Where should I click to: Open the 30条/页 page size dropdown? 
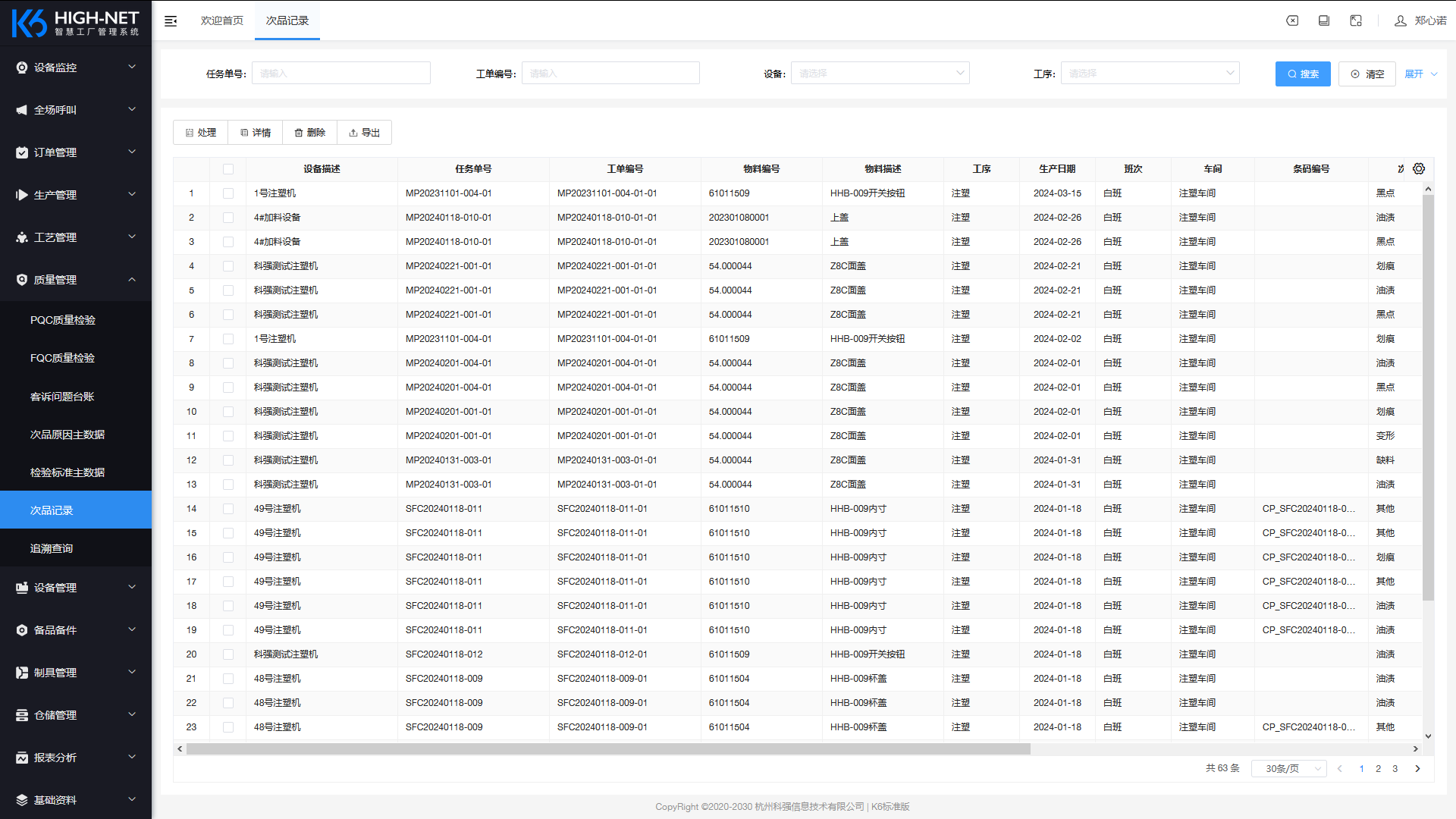tap(1288, 768)
